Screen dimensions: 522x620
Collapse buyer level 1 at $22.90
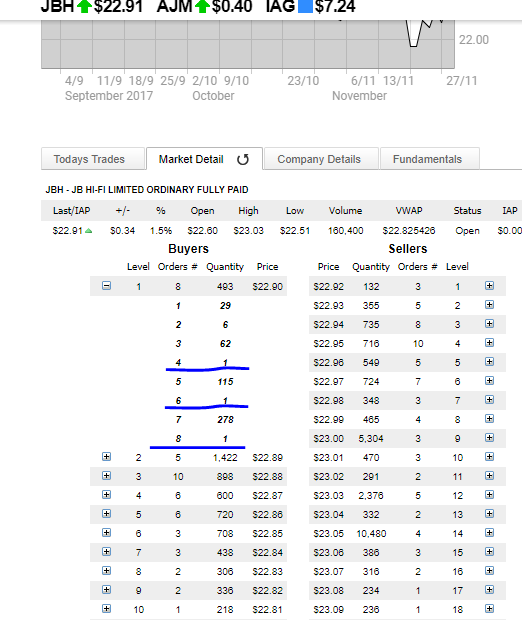[x=106, y=285]
